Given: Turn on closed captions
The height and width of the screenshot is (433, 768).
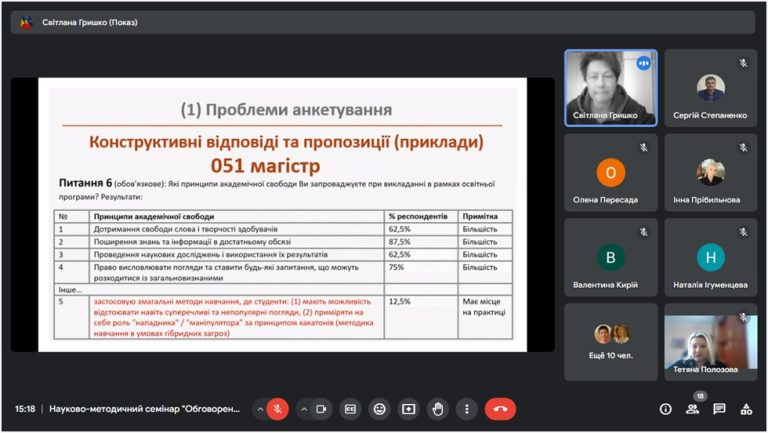Looking at the screenshot, I should pos(350,409).
